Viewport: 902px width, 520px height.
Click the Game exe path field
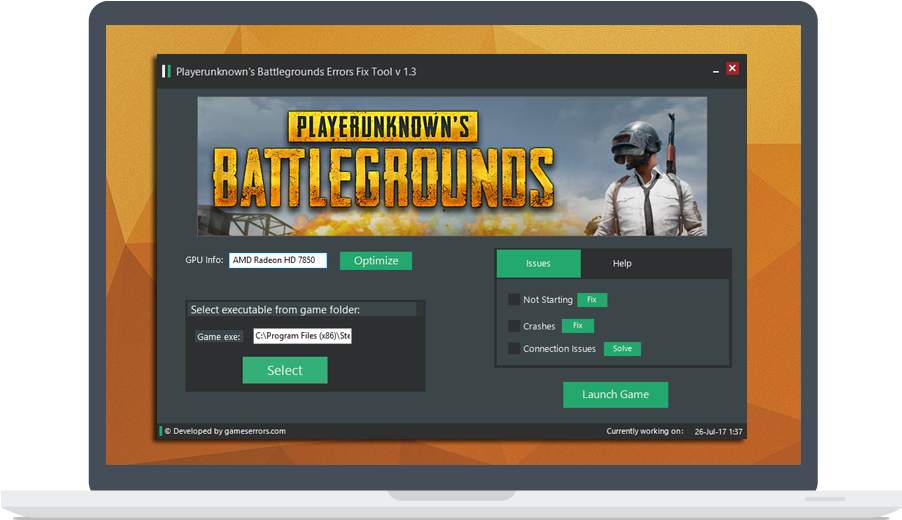(x=303, y=336)
